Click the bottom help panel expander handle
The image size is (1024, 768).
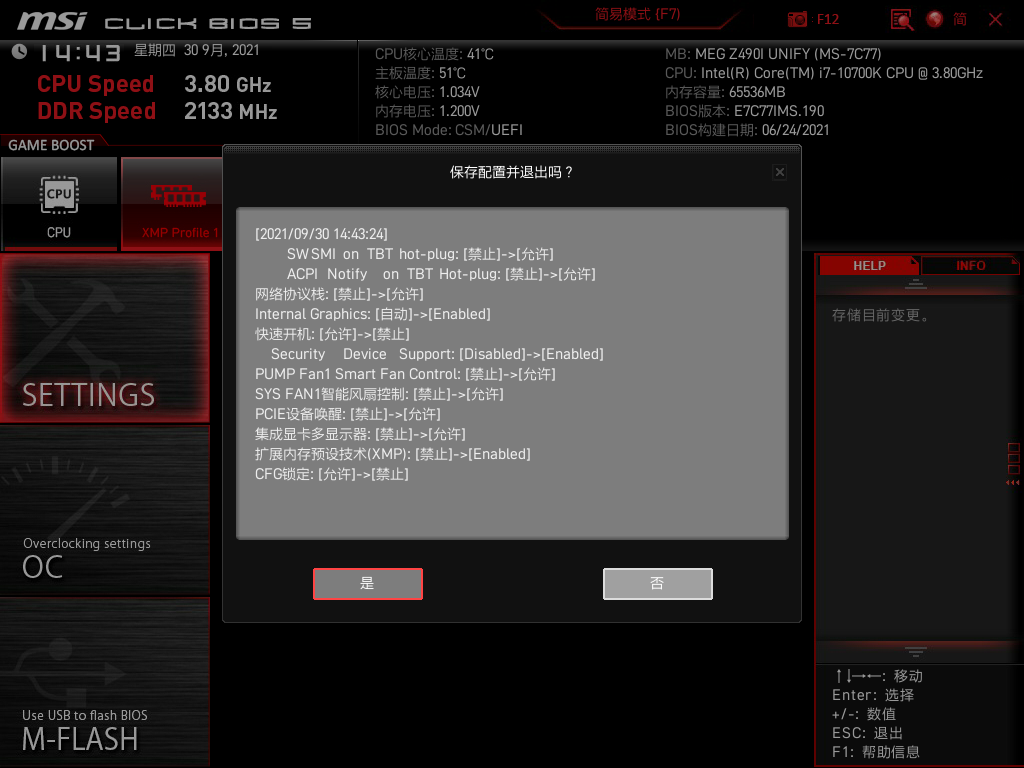(916, 651)
